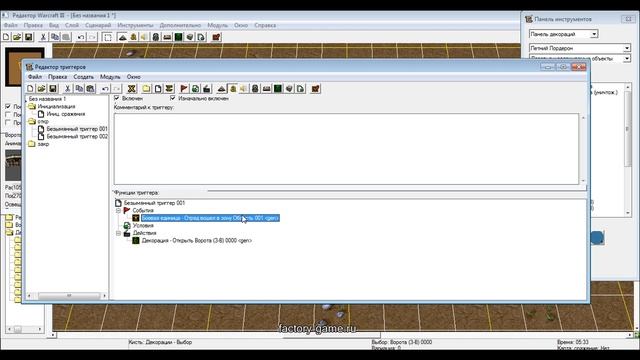Object manager green icon in Trigger Editor toolbar

[278, 89]
